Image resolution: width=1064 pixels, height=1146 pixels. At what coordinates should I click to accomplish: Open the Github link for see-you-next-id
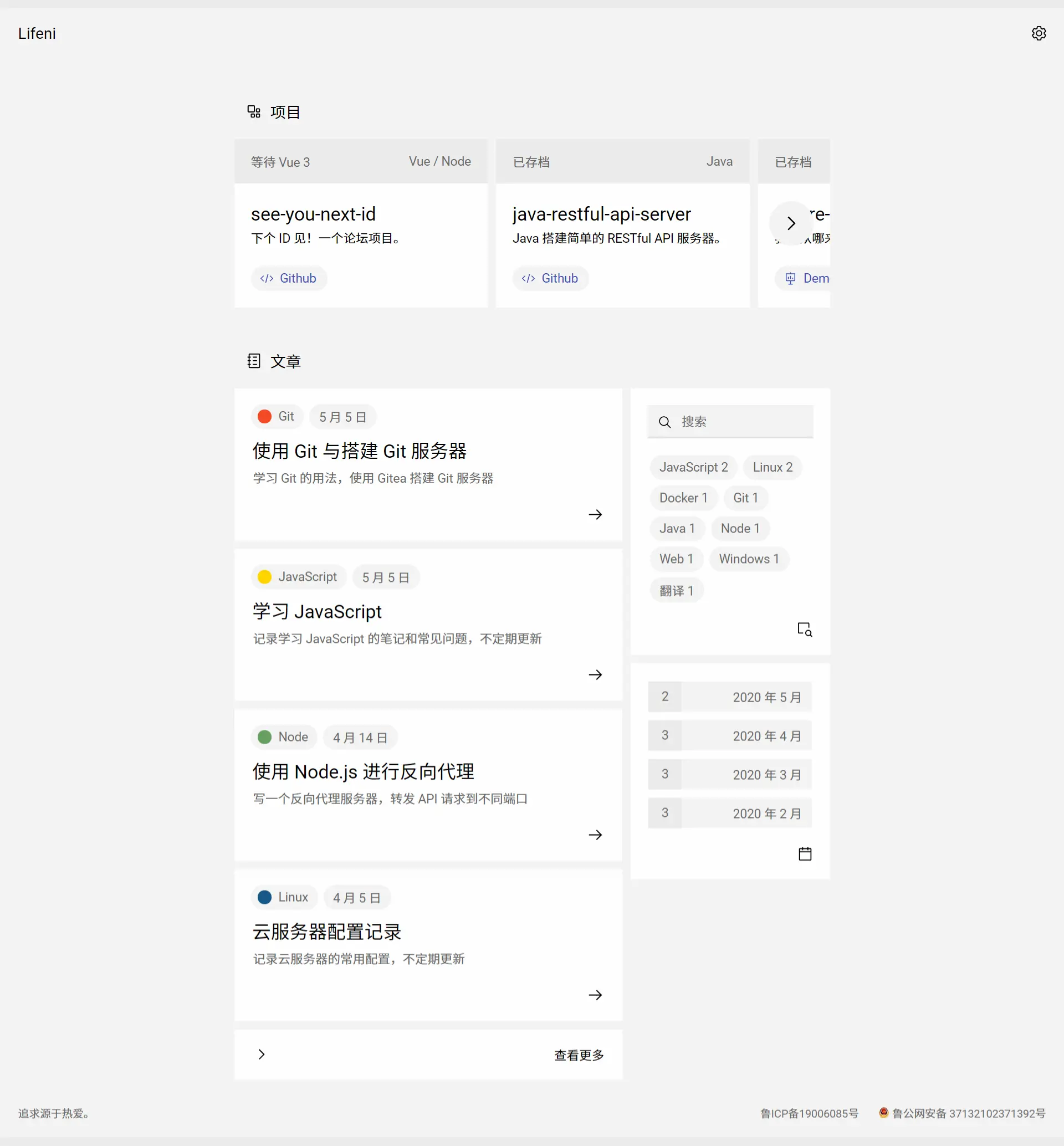(289, 278)
